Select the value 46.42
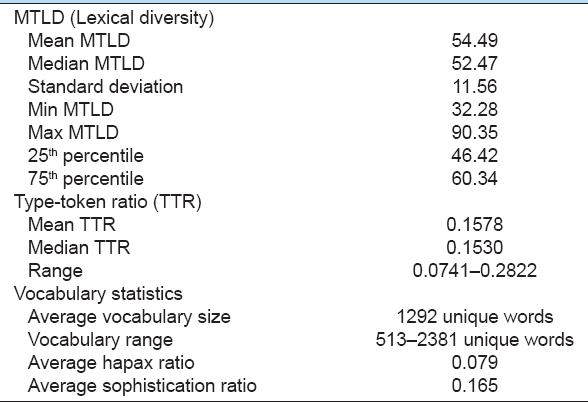This screenshot has height=402, width=588. click(474, 156)
